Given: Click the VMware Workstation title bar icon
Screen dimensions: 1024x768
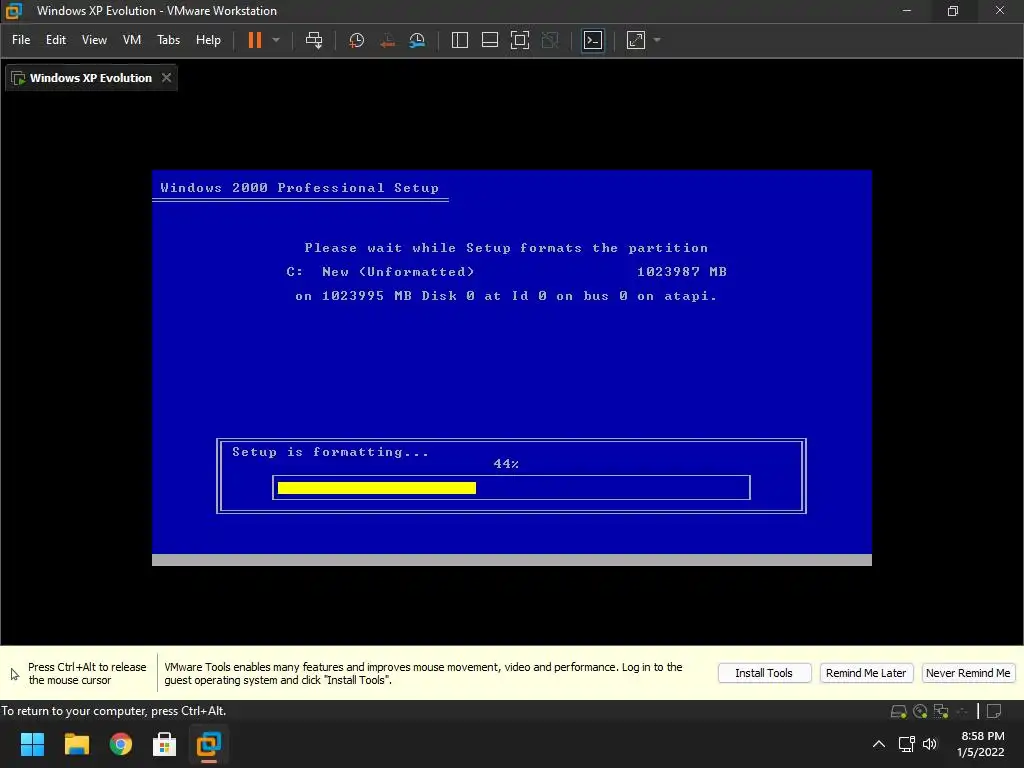Looking at the screenshot, I should (14, 10).
